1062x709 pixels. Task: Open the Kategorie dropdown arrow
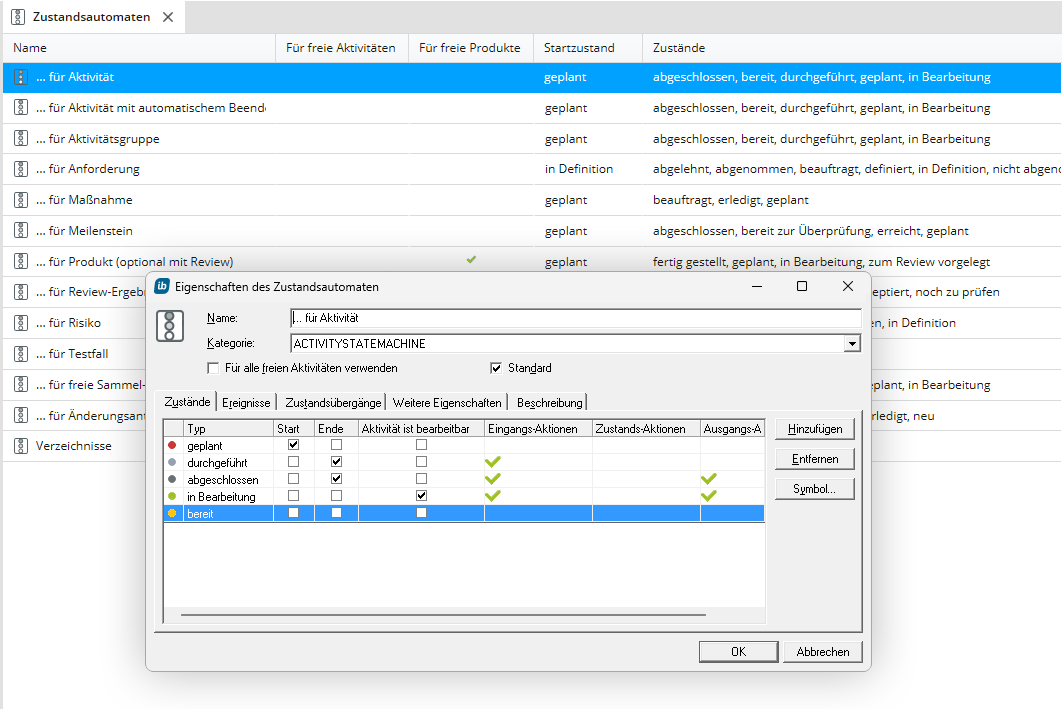pyautogui.click(x=851, y=344)
